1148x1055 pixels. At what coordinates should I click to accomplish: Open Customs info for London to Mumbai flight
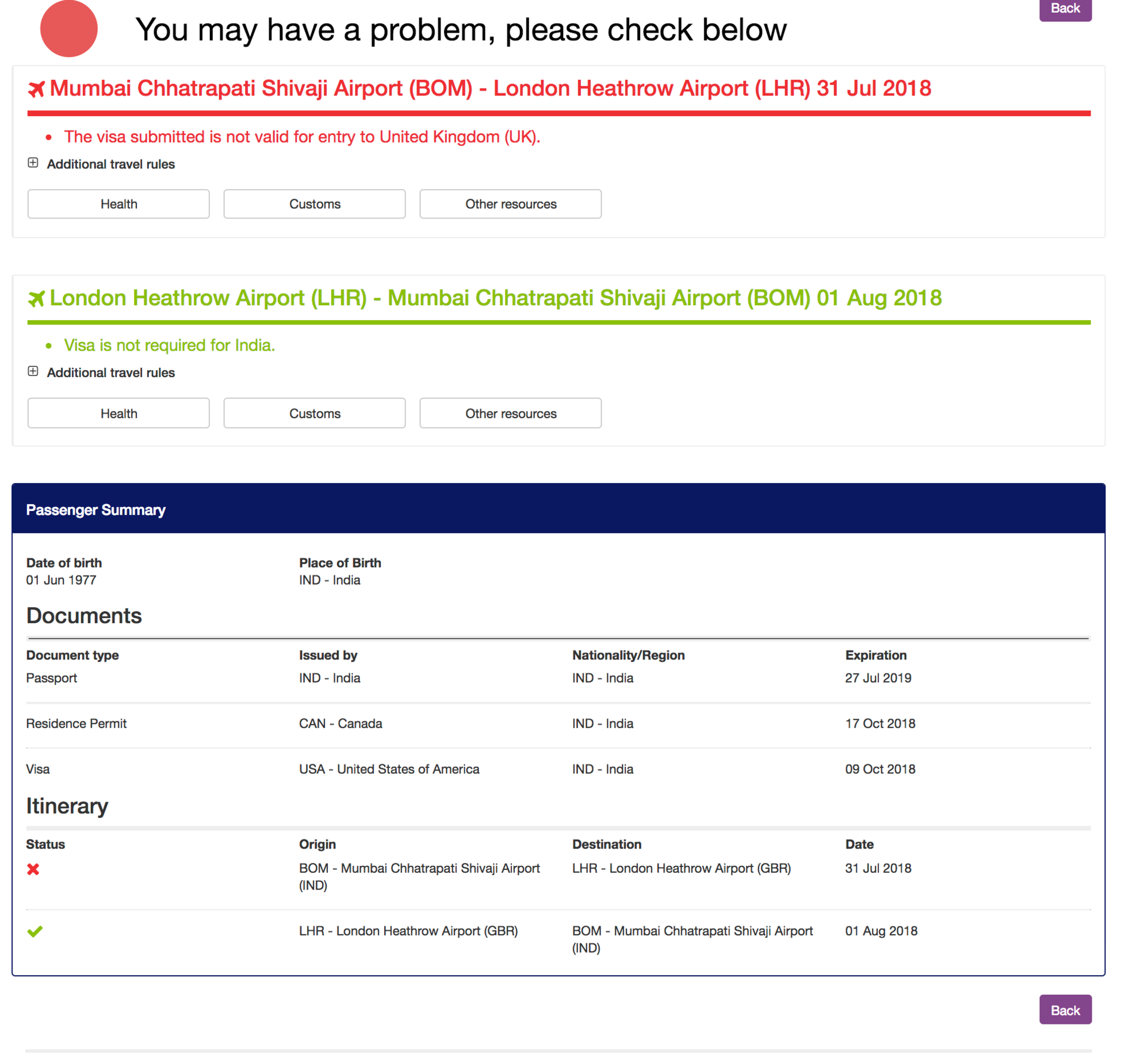[x=315, y=413]
